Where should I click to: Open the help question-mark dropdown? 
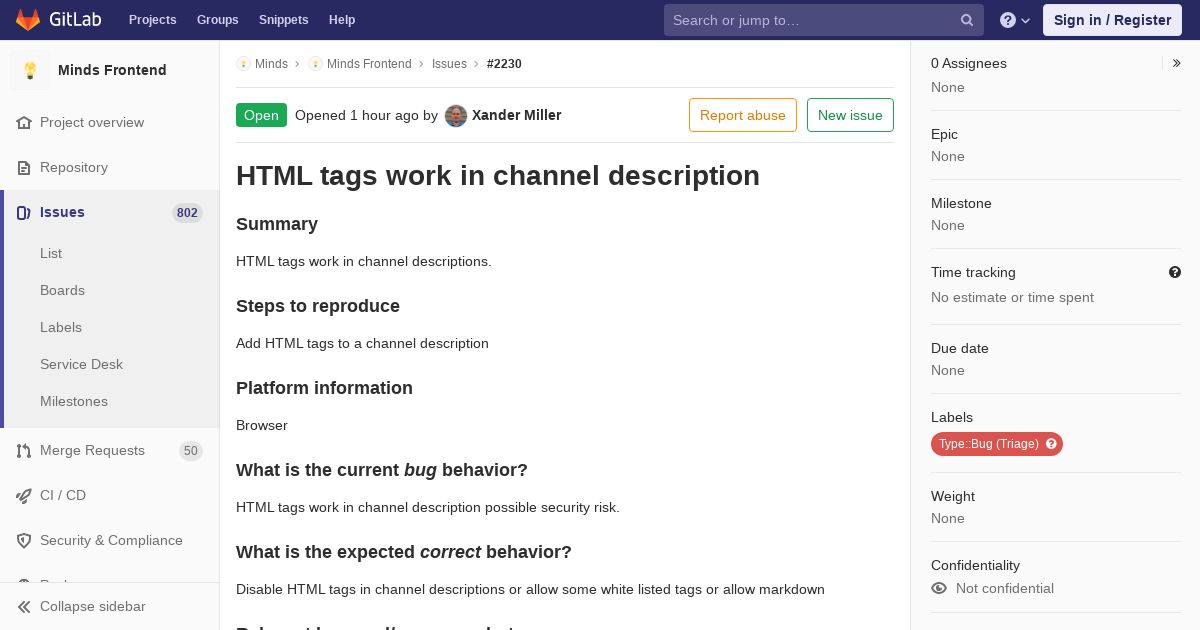click(1015, 20)
